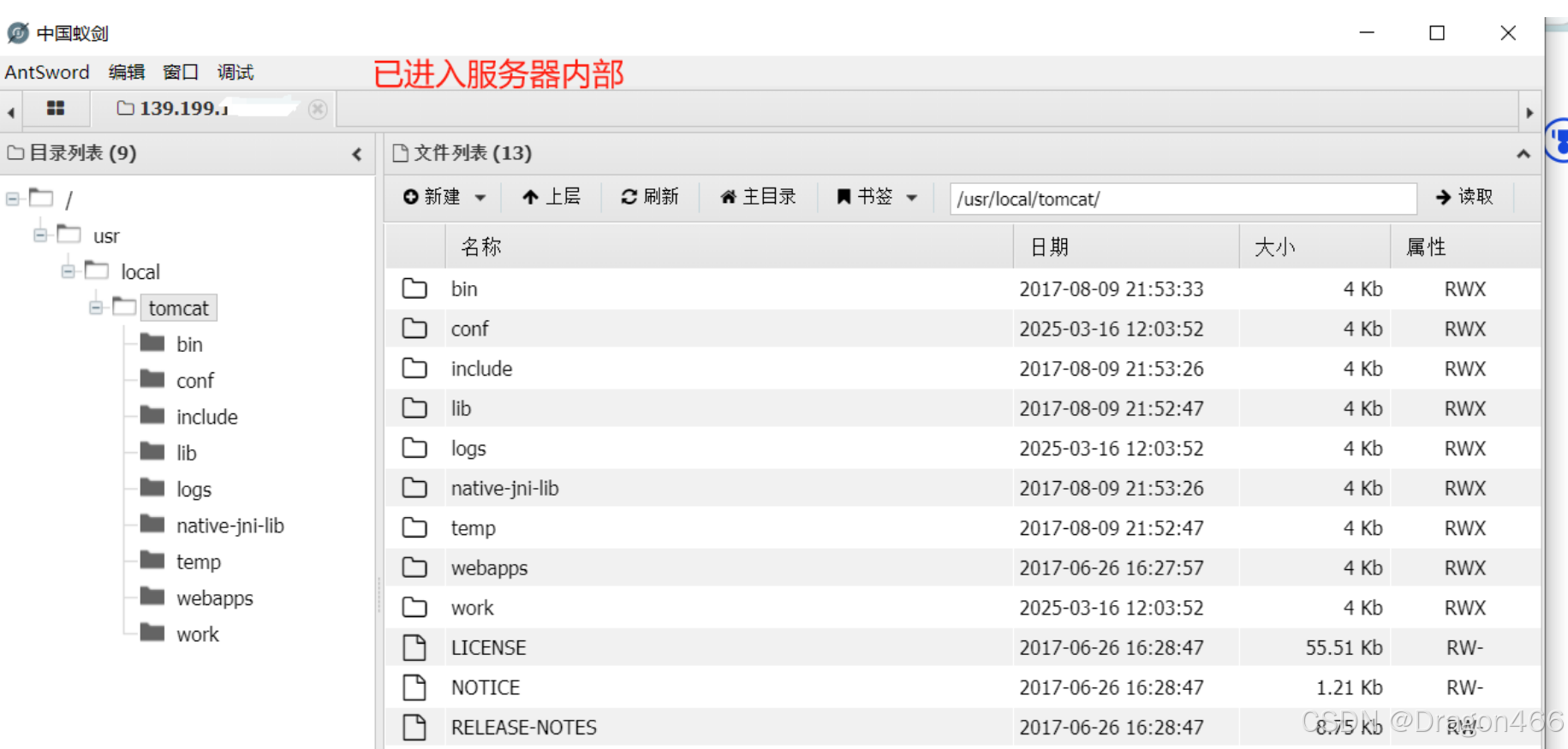This screenshot has height=749, width=1568.
Task: Click the file icon of LICENSE row
Action: click(414, 648)
